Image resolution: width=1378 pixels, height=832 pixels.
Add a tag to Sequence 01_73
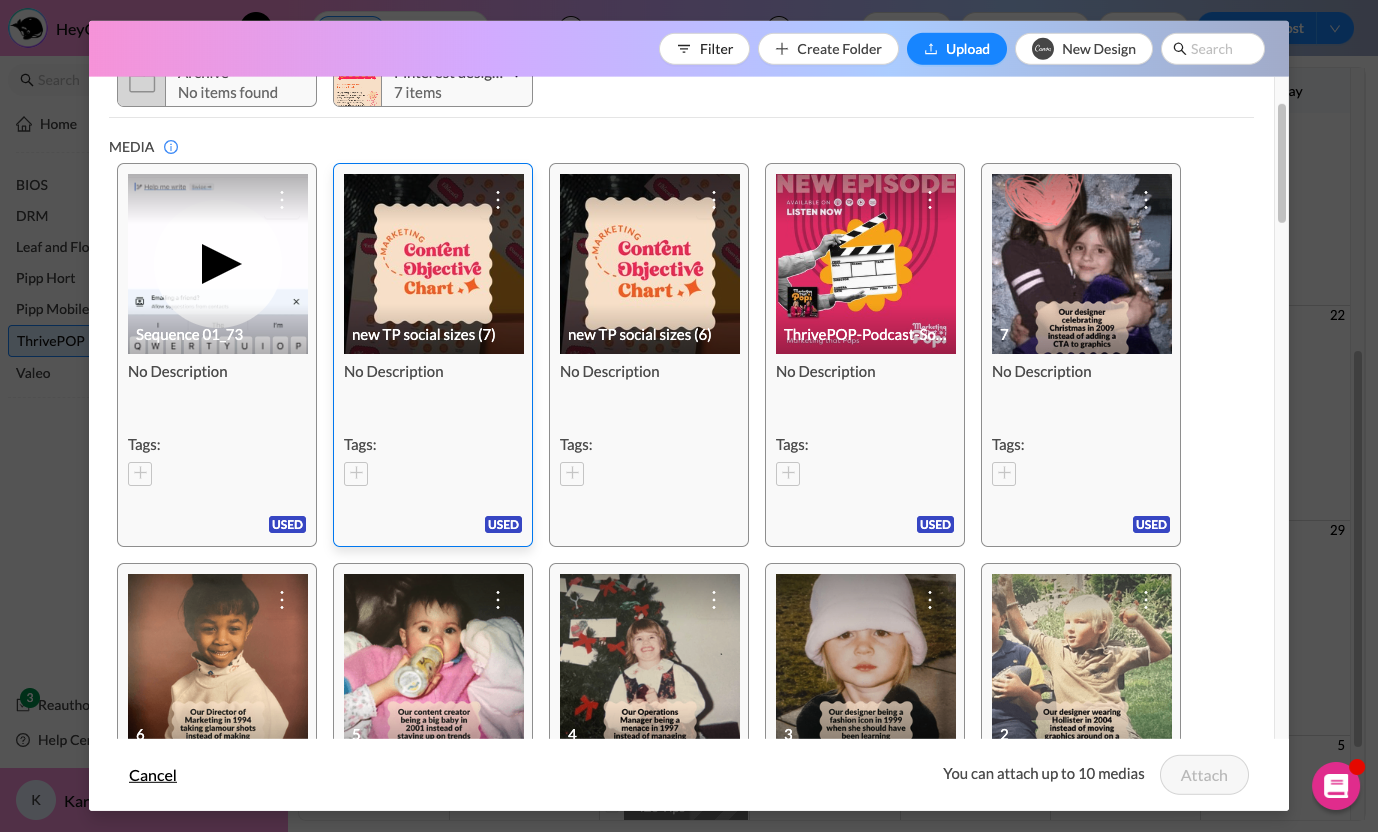point(140,474)
